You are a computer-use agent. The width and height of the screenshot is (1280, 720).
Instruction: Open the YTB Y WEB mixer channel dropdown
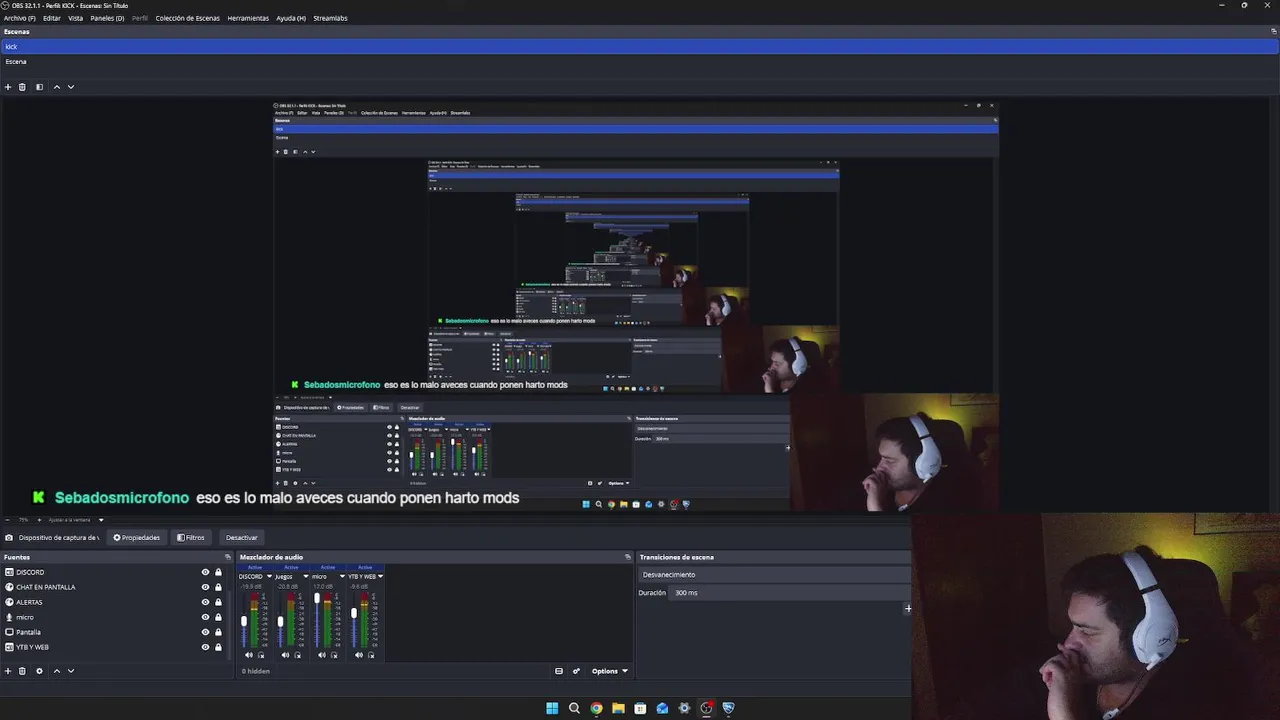380,576
